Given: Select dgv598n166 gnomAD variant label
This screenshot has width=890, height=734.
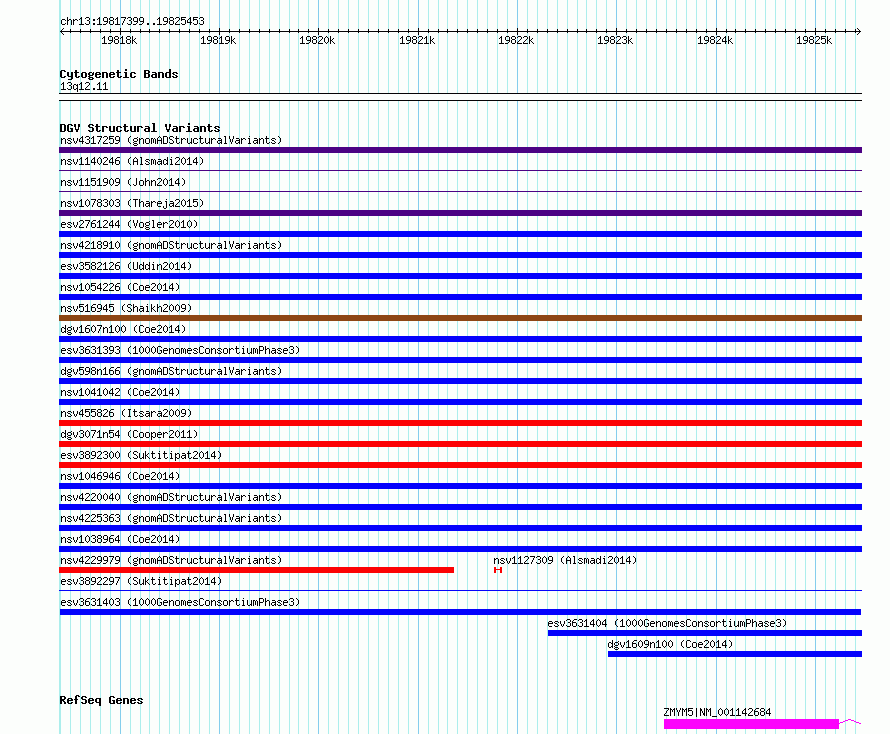Looking at the screenshot, I should 171,371.
